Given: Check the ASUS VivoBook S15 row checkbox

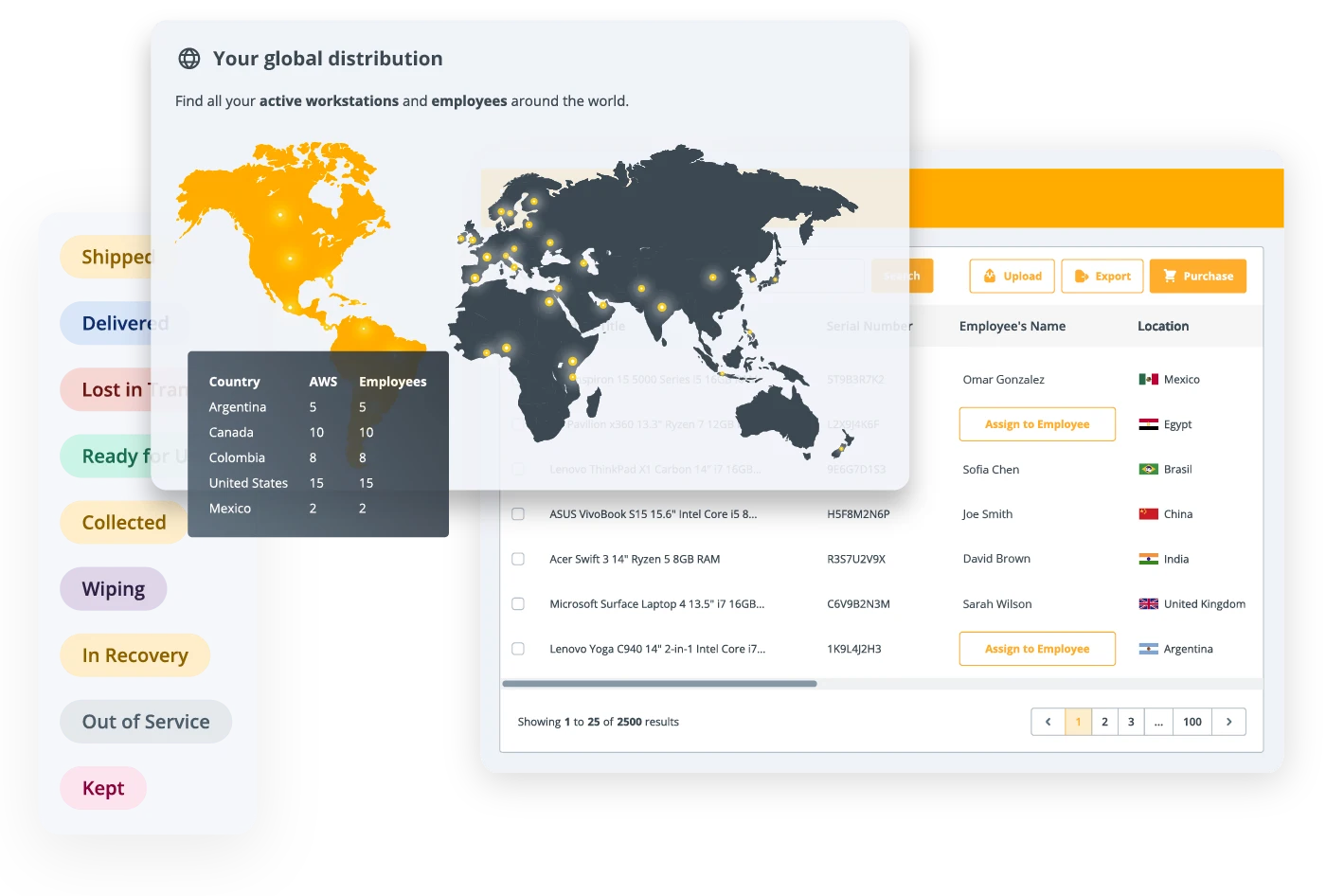Looking at the screenshot, I should pos(518,514).
